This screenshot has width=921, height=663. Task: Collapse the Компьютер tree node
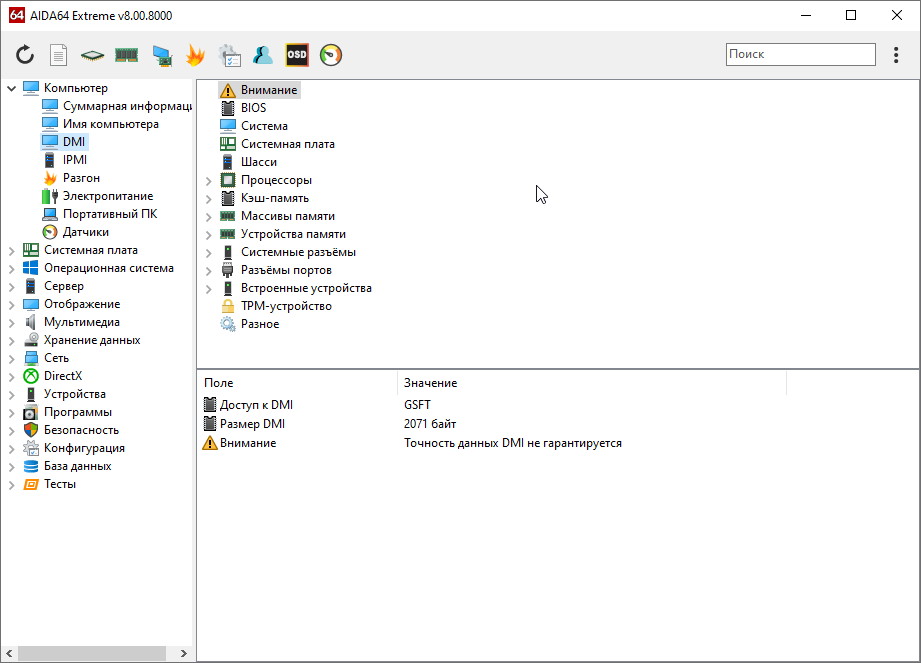coord(11,88)
